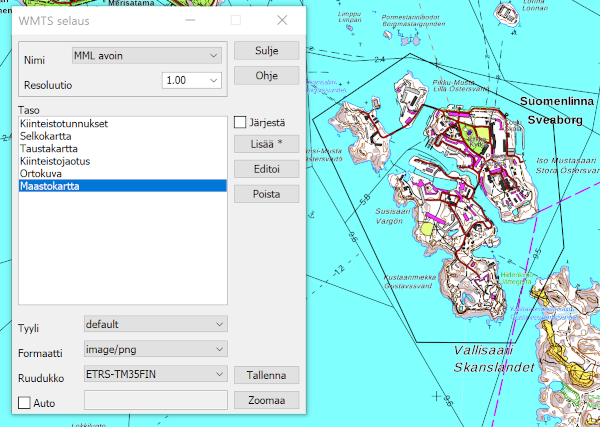The image size is (600, 427).
Task: Remove the layer with the Poista button
Action: (266, 194)
